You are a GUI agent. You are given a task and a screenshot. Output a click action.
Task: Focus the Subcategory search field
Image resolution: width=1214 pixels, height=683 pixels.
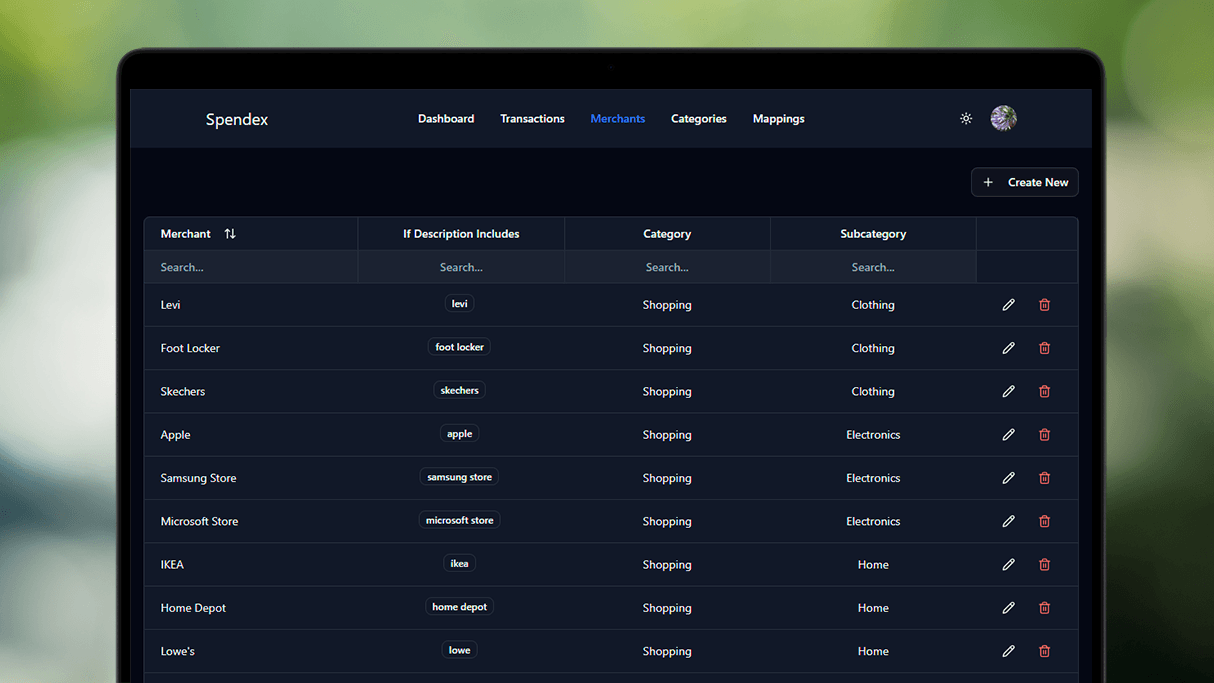[x=873, y=267]
